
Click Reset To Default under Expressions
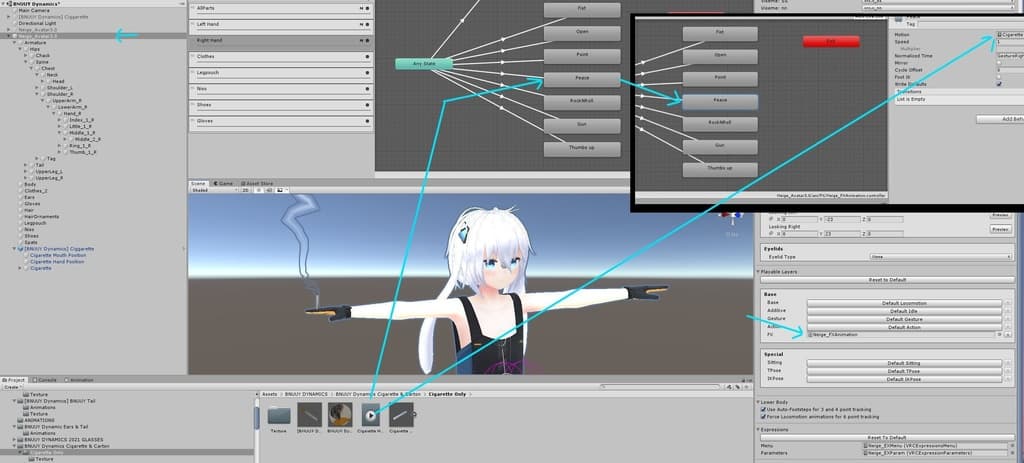[x=887, y=438]
